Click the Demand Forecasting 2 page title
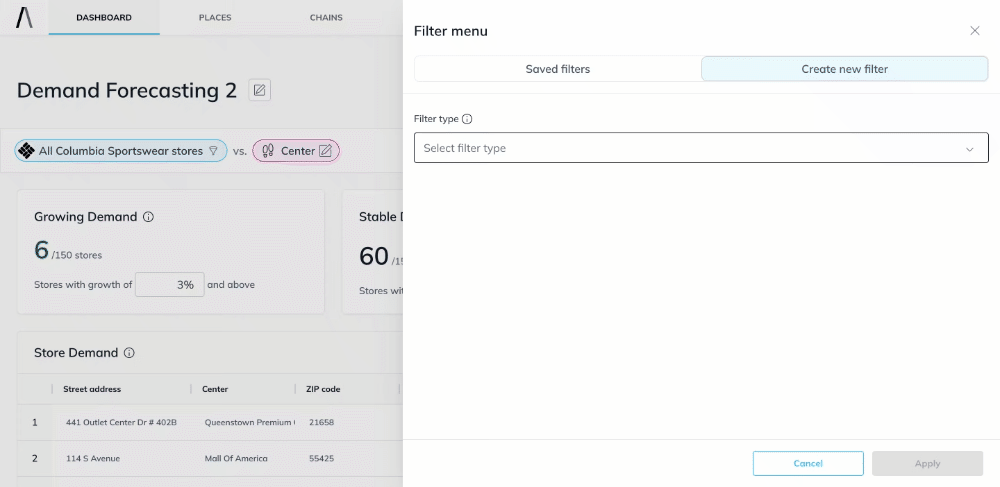Screen dimensions: 1000x487 point(127,91)
